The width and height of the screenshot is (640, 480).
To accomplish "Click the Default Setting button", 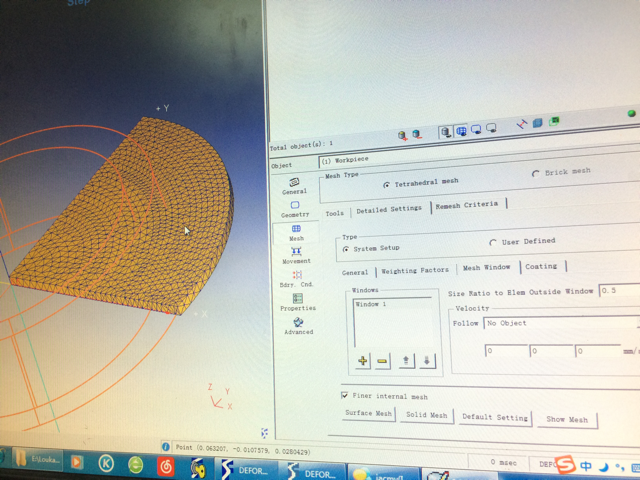I will 495,418.
